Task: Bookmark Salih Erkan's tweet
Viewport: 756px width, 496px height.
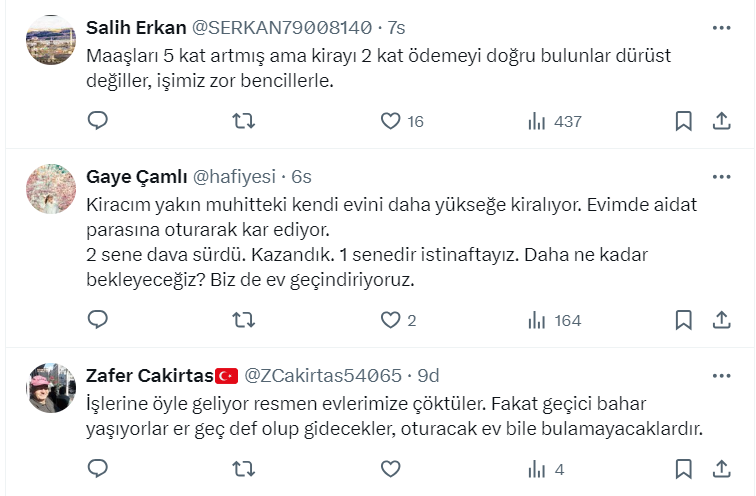Action: click(684, 121)
